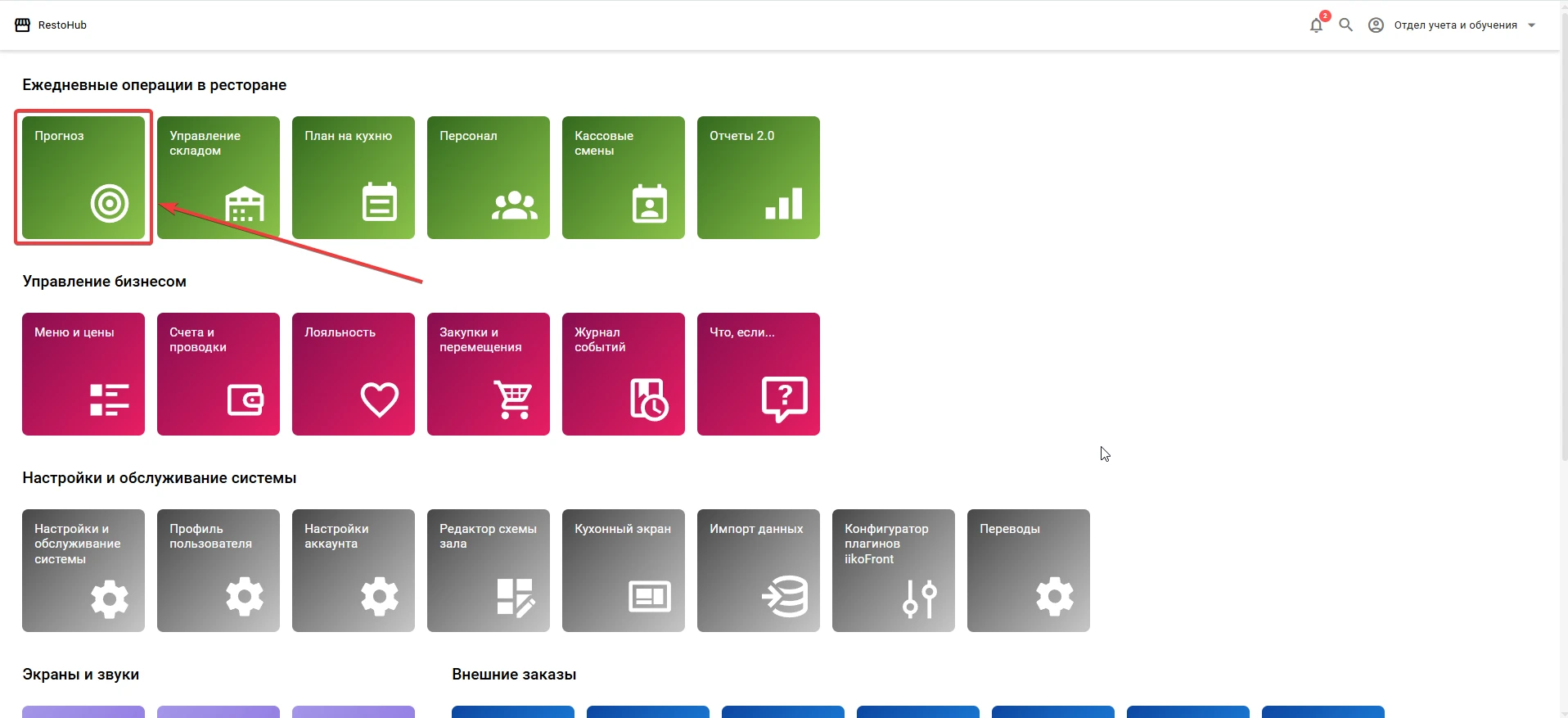This screenshot has height=718, width=1568.
Task: Open Закупки и перемещения cart tile
Action: [x=489, y=374]
